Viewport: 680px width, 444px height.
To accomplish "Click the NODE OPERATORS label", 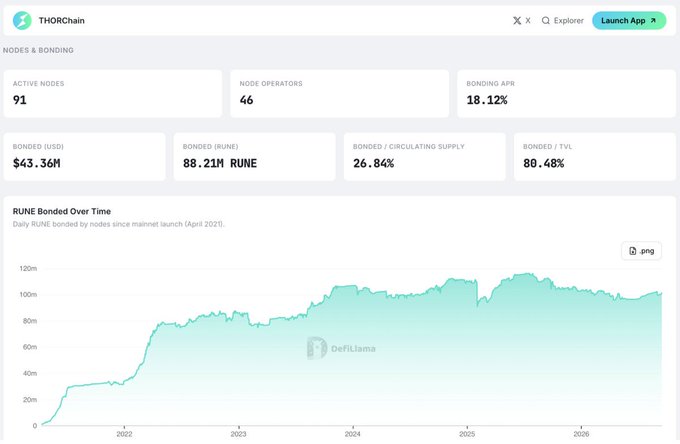I will tap(271, 84).
